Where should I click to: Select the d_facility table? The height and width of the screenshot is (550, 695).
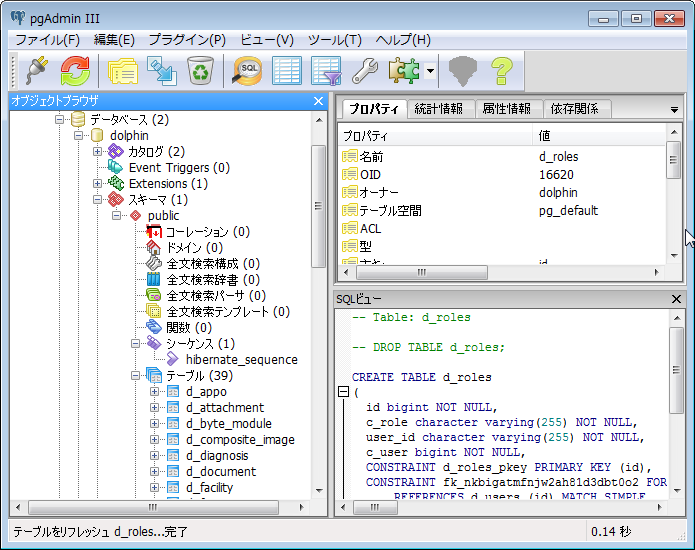209,488
